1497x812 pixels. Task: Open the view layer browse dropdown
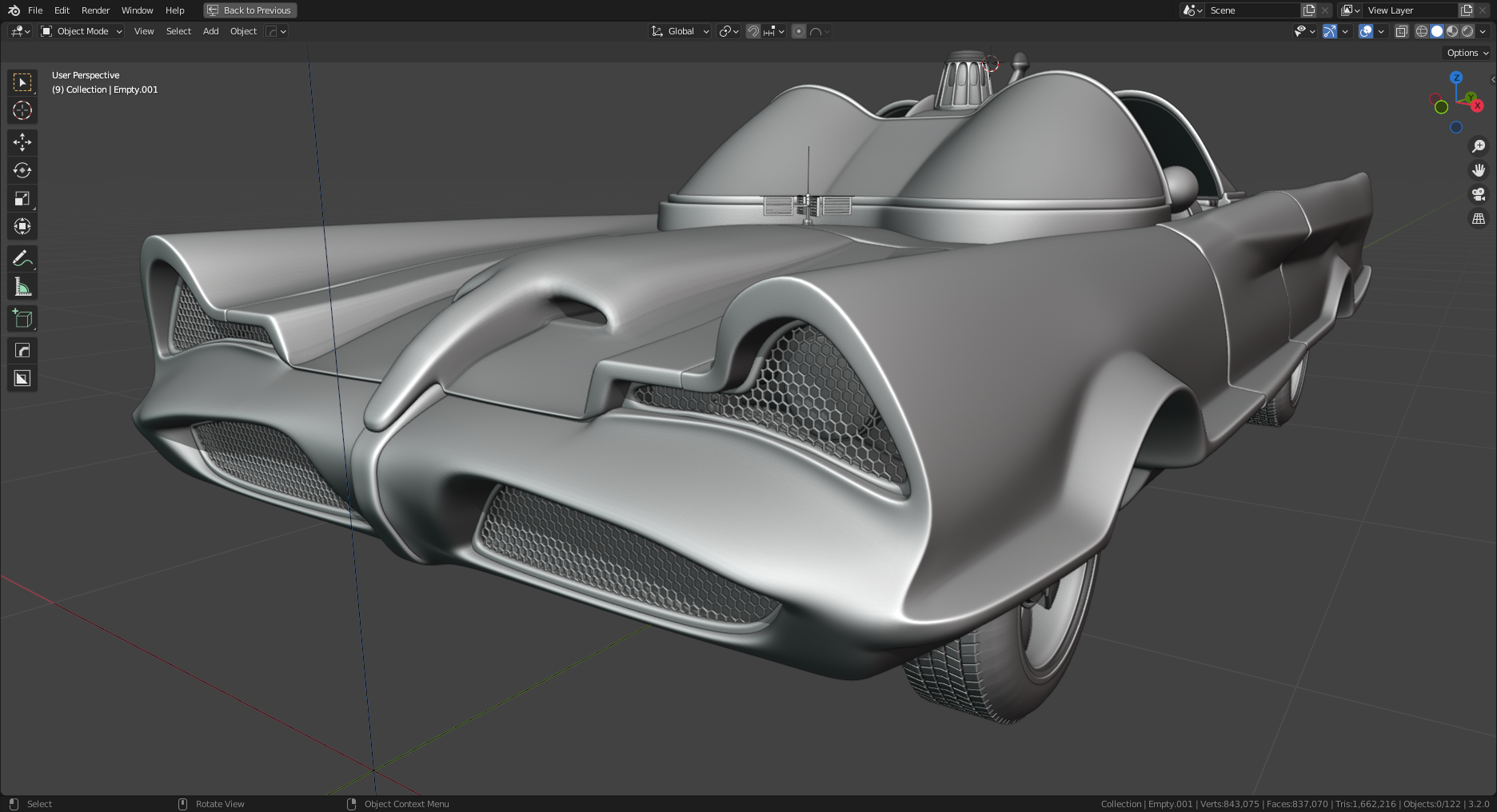(1351, 10)
